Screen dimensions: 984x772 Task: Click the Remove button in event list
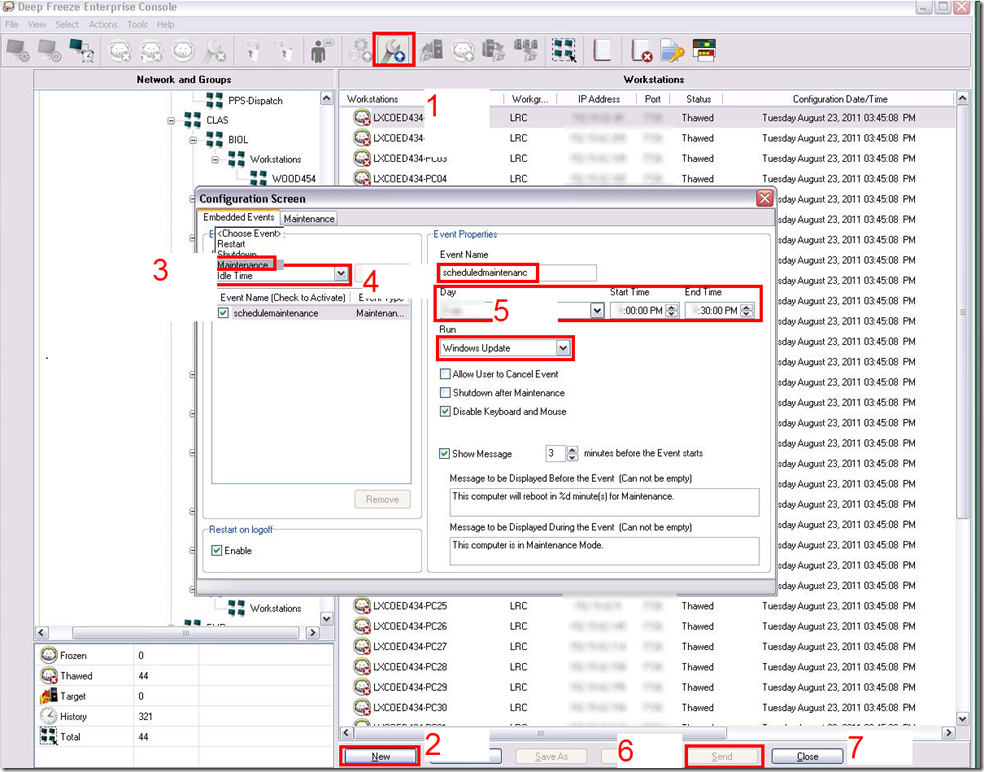[382, 499]
